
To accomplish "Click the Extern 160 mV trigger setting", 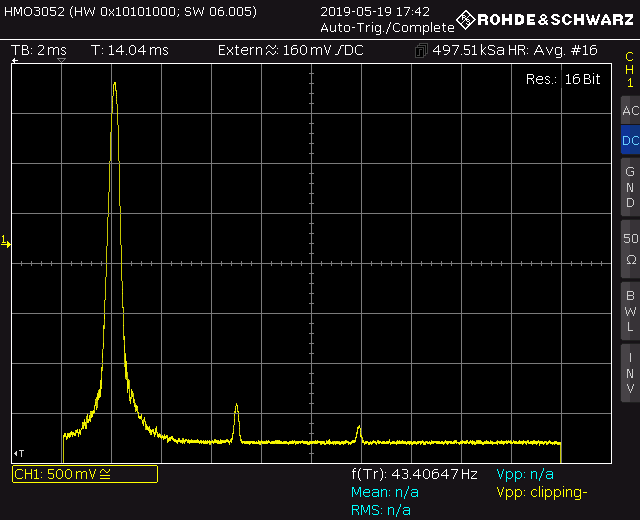I will tap(290, 50).
